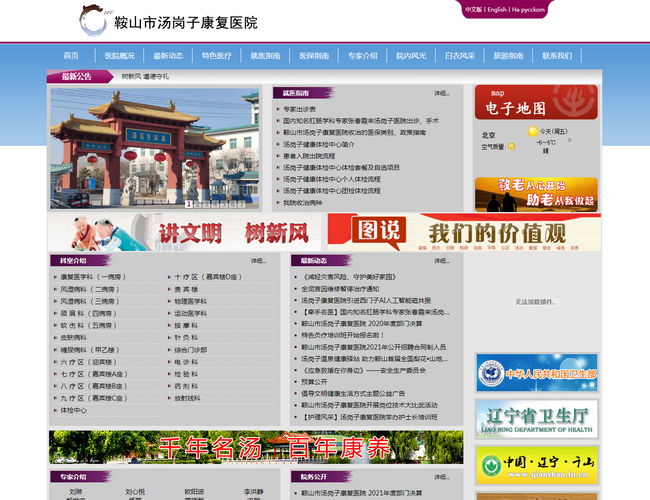Click the hospital gate slideshow photo
This screenshot has width=650, height=500.
147,148
